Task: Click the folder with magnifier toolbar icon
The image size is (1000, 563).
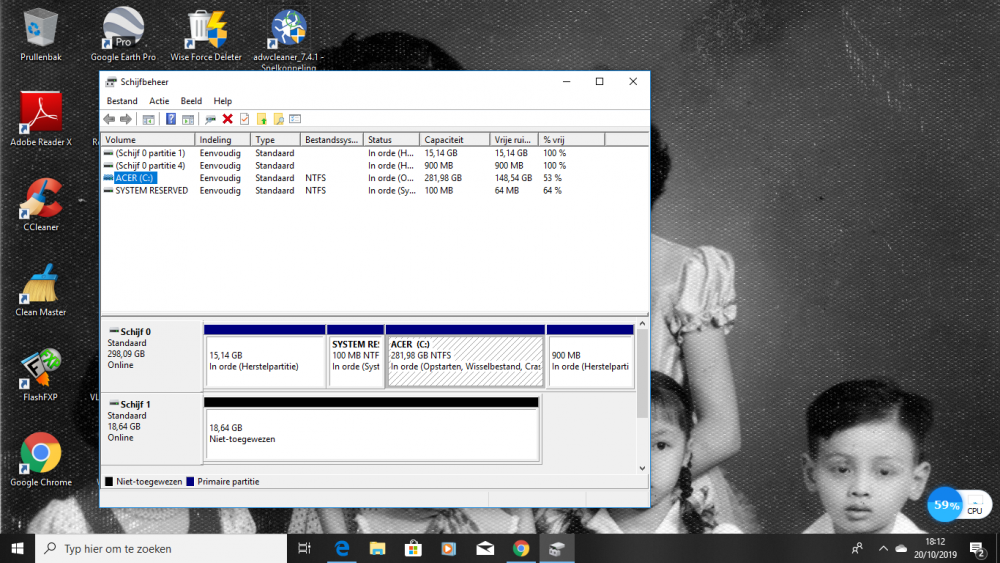Action: coord(279,119)
